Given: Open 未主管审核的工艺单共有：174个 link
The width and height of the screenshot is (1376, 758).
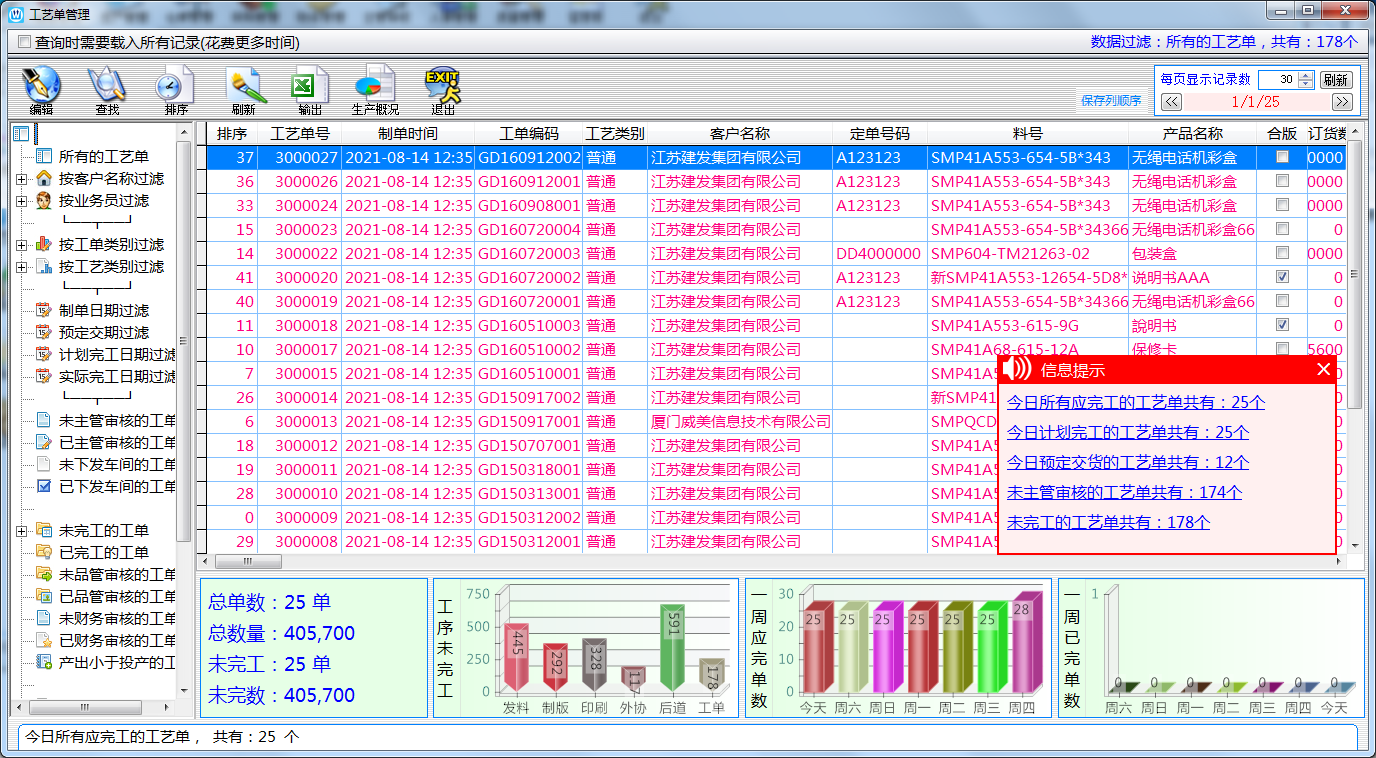Looking at the screenshot, I should click(1124, 492).
